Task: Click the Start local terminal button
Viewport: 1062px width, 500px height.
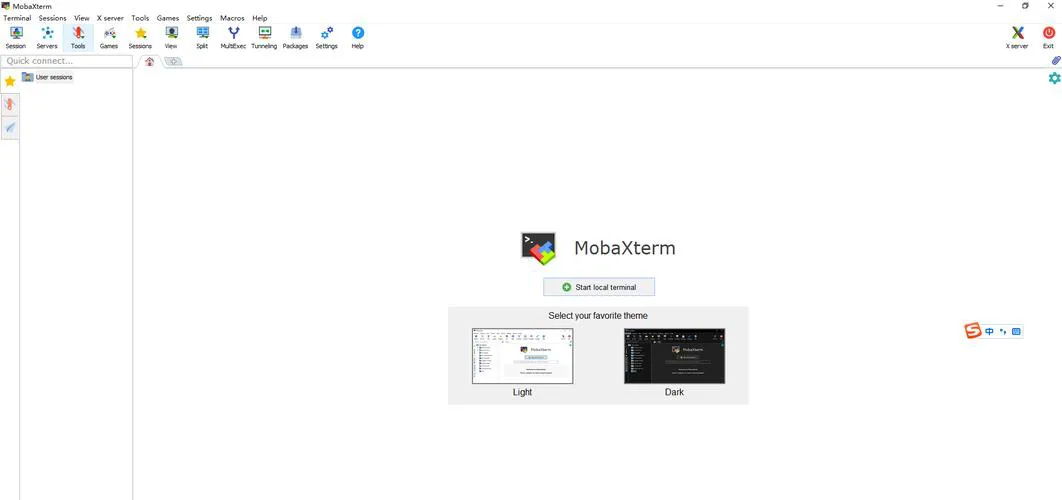Action: 599,287
